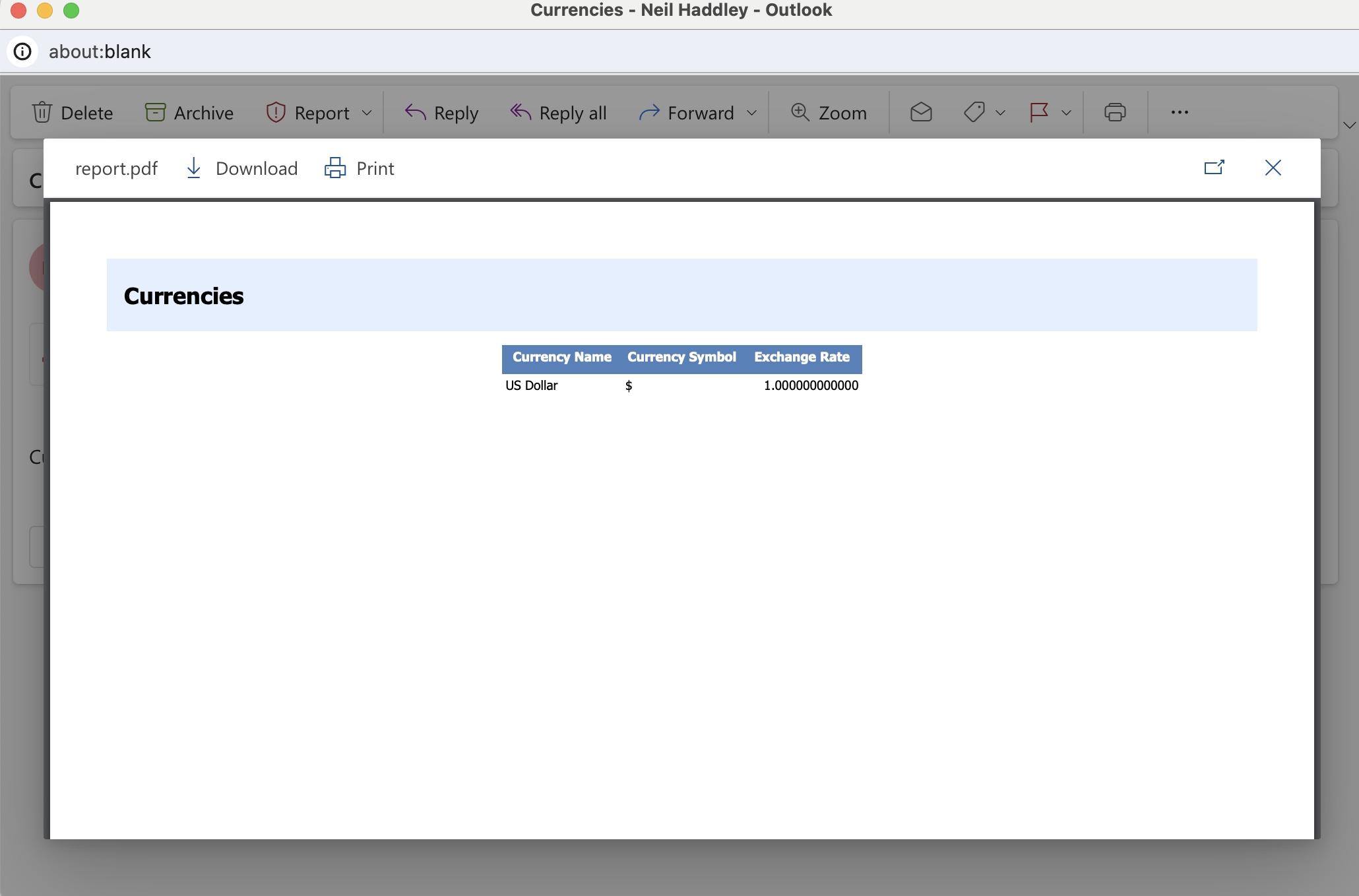Screen dimensions: 1359x896
Task: Click the categorize tag icon
Action: (974, 112)
